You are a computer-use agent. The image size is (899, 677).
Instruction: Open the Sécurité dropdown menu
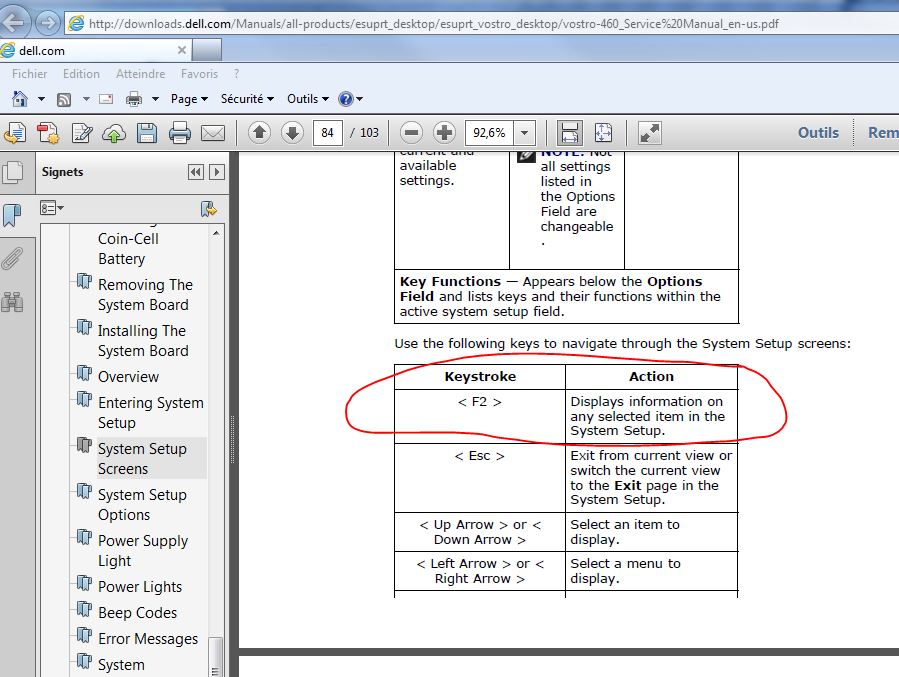coord(247,99)
